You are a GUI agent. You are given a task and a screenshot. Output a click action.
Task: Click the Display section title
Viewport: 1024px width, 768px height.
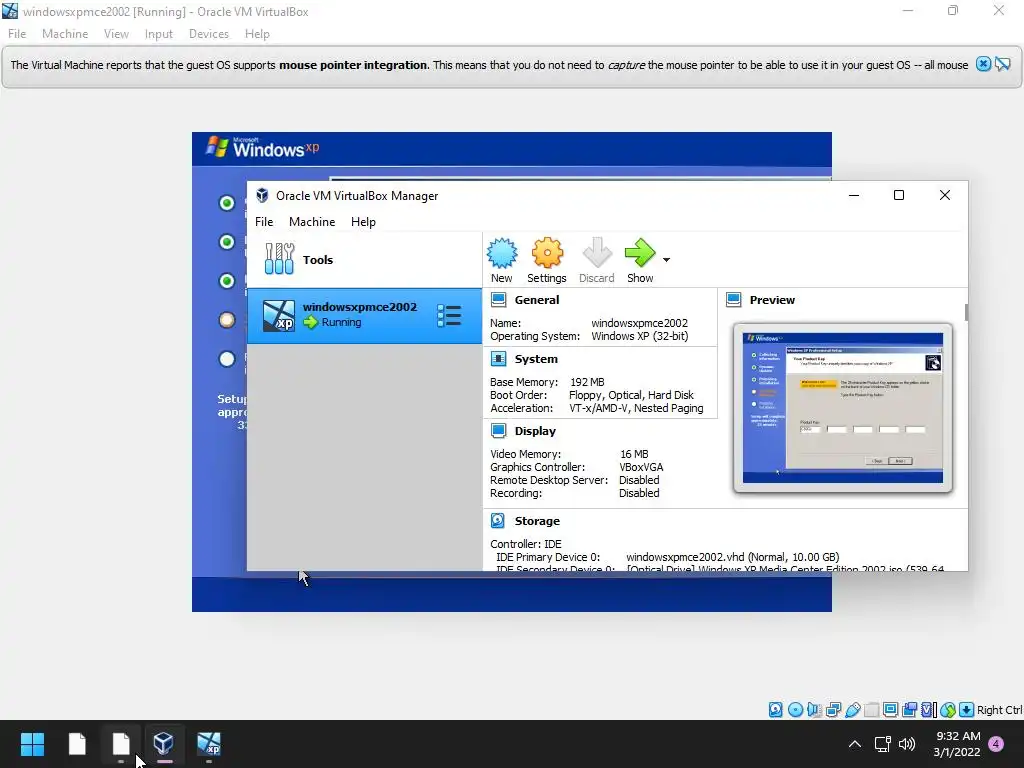point(535,430)
